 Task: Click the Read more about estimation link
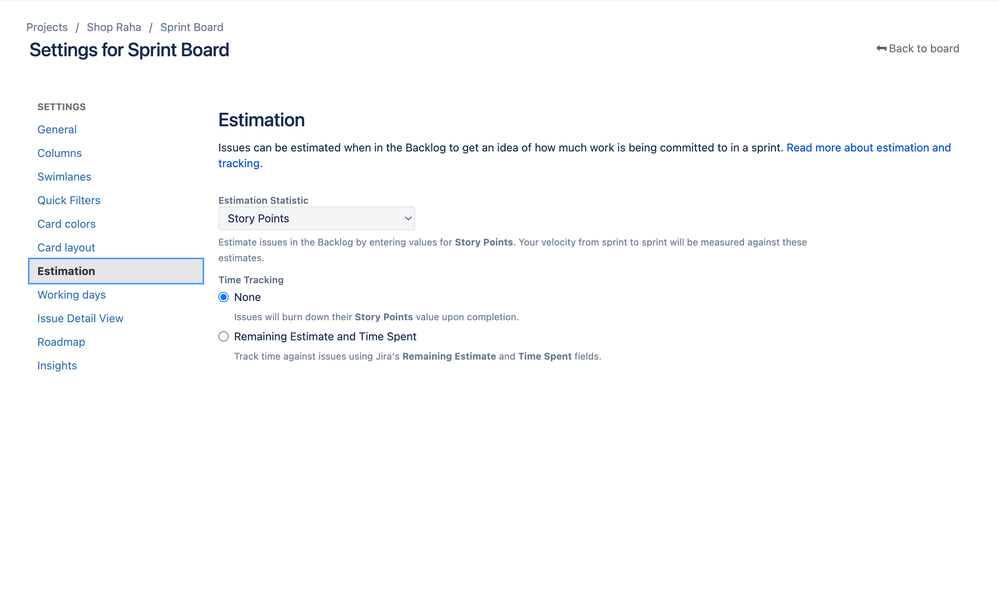[x=868, y=147]
